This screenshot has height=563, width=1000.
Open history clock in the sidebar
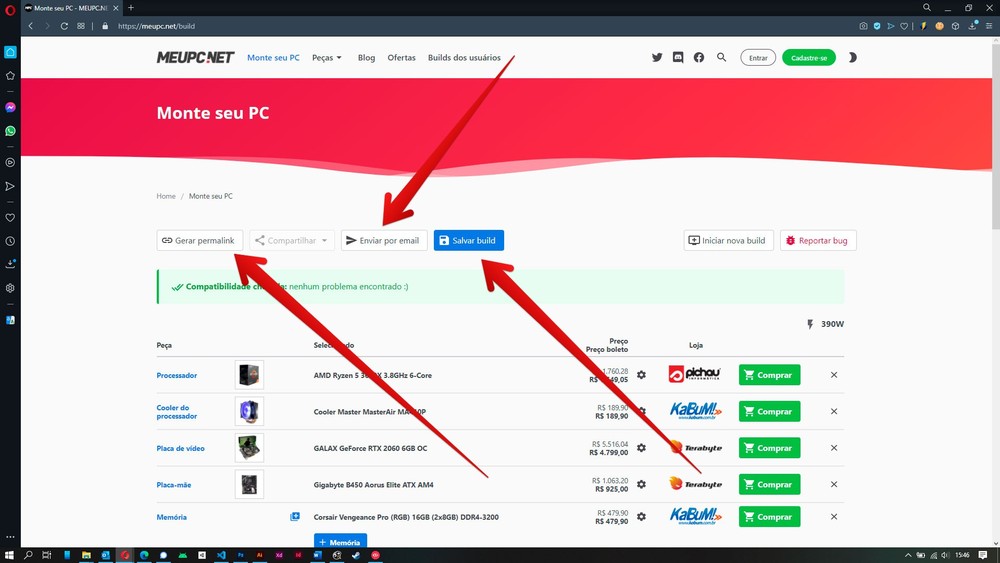tap(10, 242)
